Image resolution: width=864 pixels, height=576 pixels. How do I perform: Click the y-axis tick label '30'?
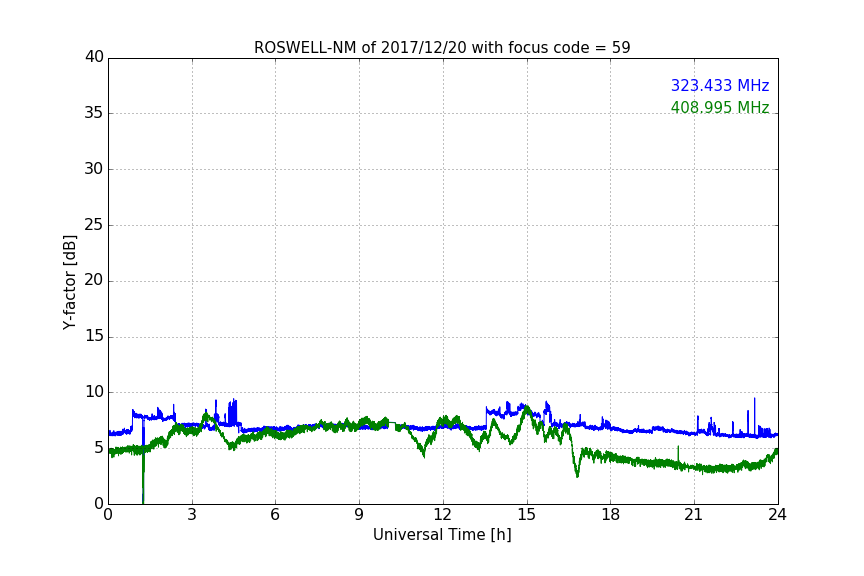[94, 169]
